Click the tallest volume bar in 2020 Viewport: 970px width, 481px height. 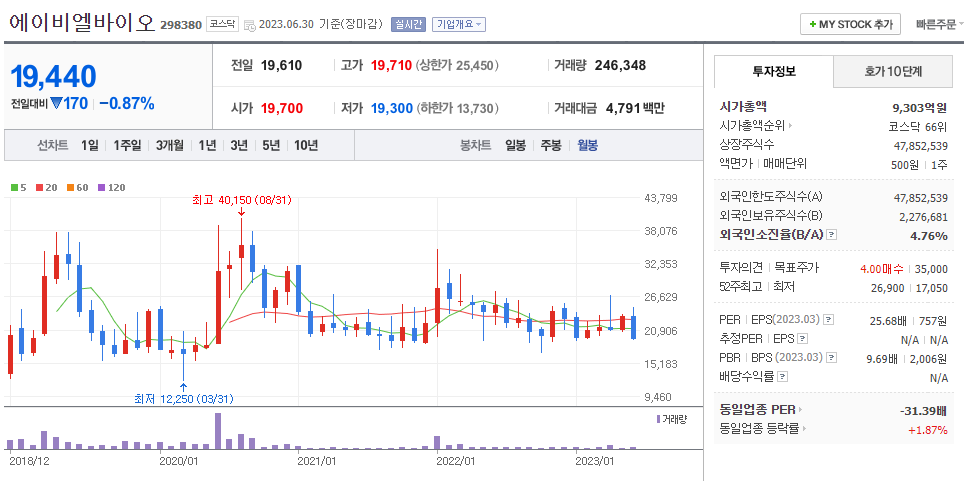218,431
